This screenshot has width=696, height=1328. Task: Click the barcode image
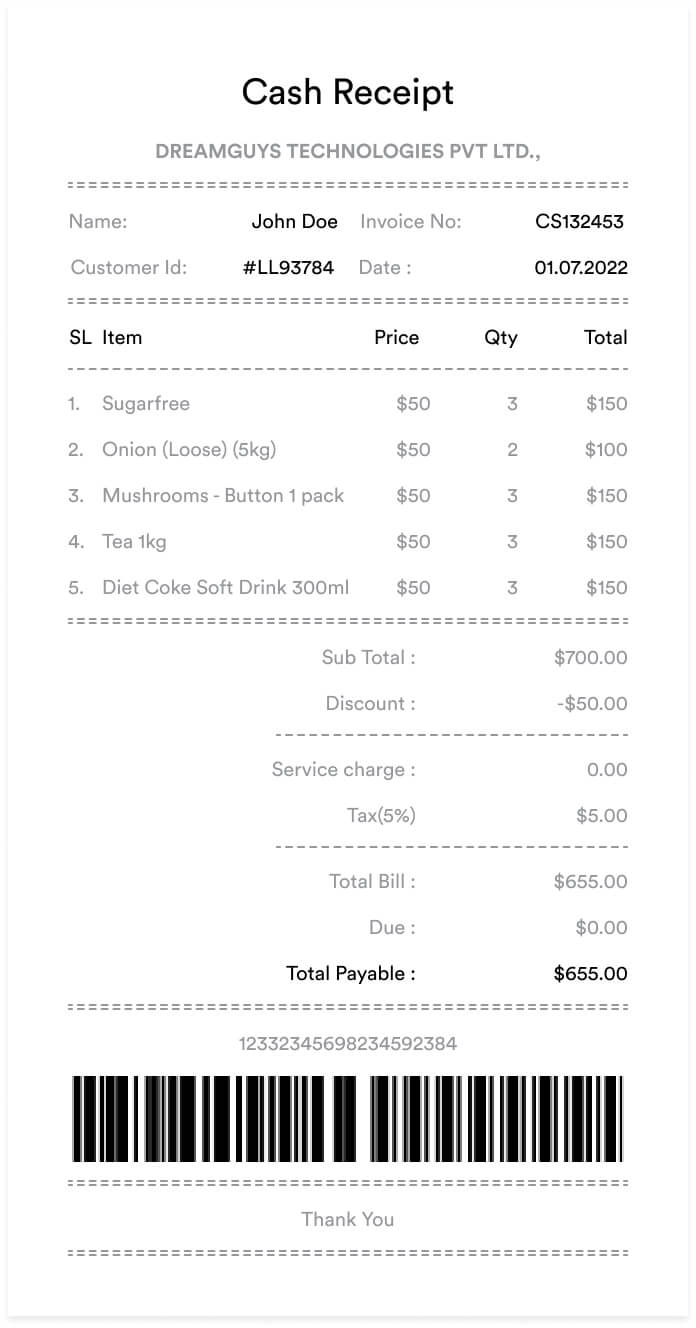tap(347, 1119)
